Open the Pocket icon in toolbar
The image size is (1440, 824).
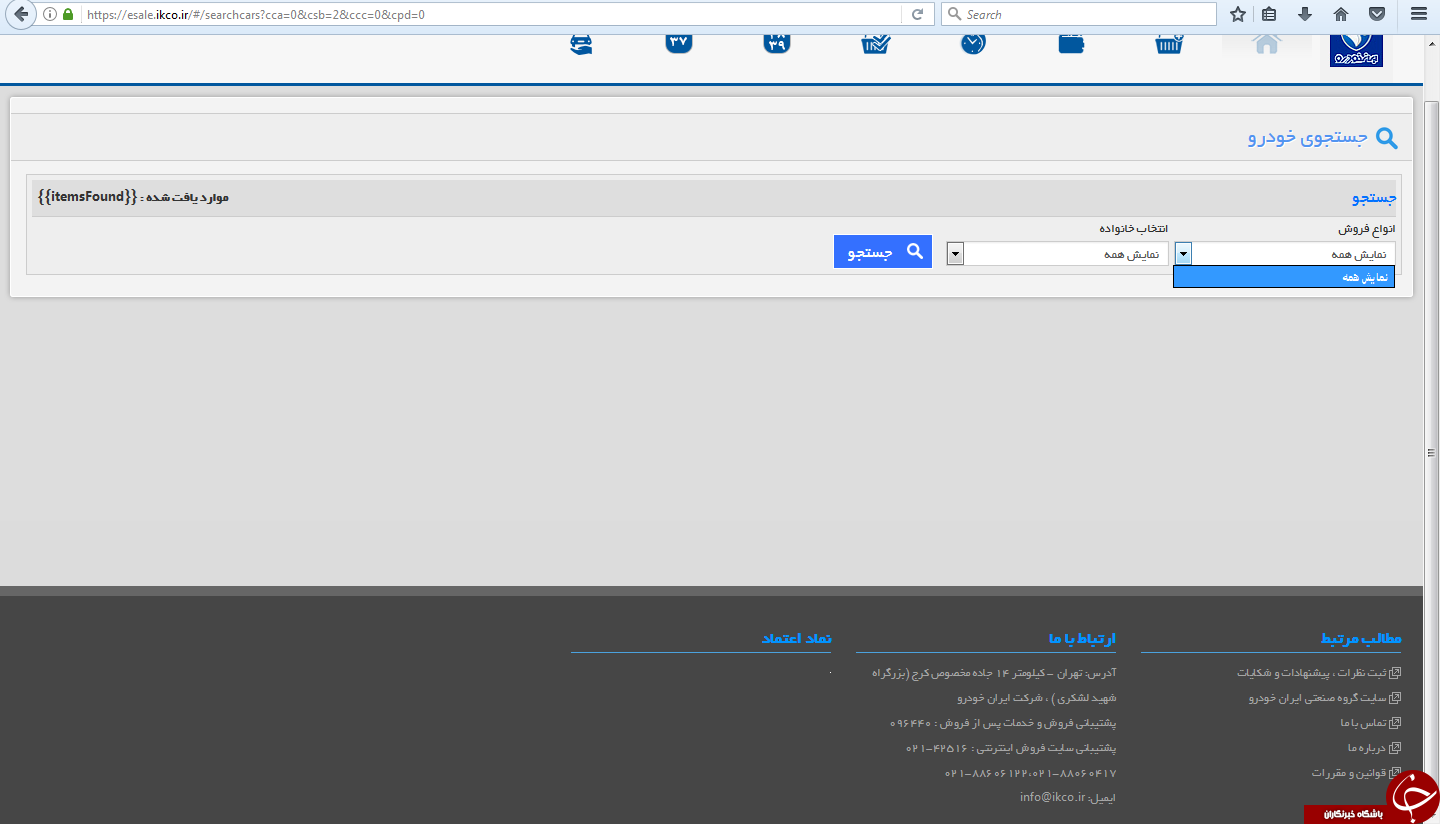click(1377, 14)
